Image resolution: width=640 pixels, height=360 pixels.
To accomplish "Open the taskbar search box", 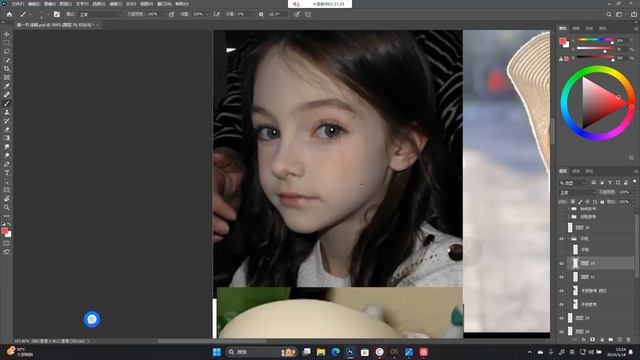I will tap(261, 352).
